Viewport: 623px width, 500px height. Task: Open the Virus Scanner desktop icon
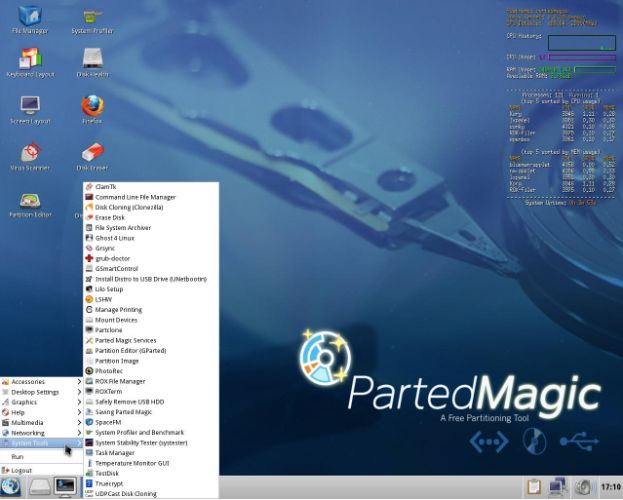coord(30,156)
